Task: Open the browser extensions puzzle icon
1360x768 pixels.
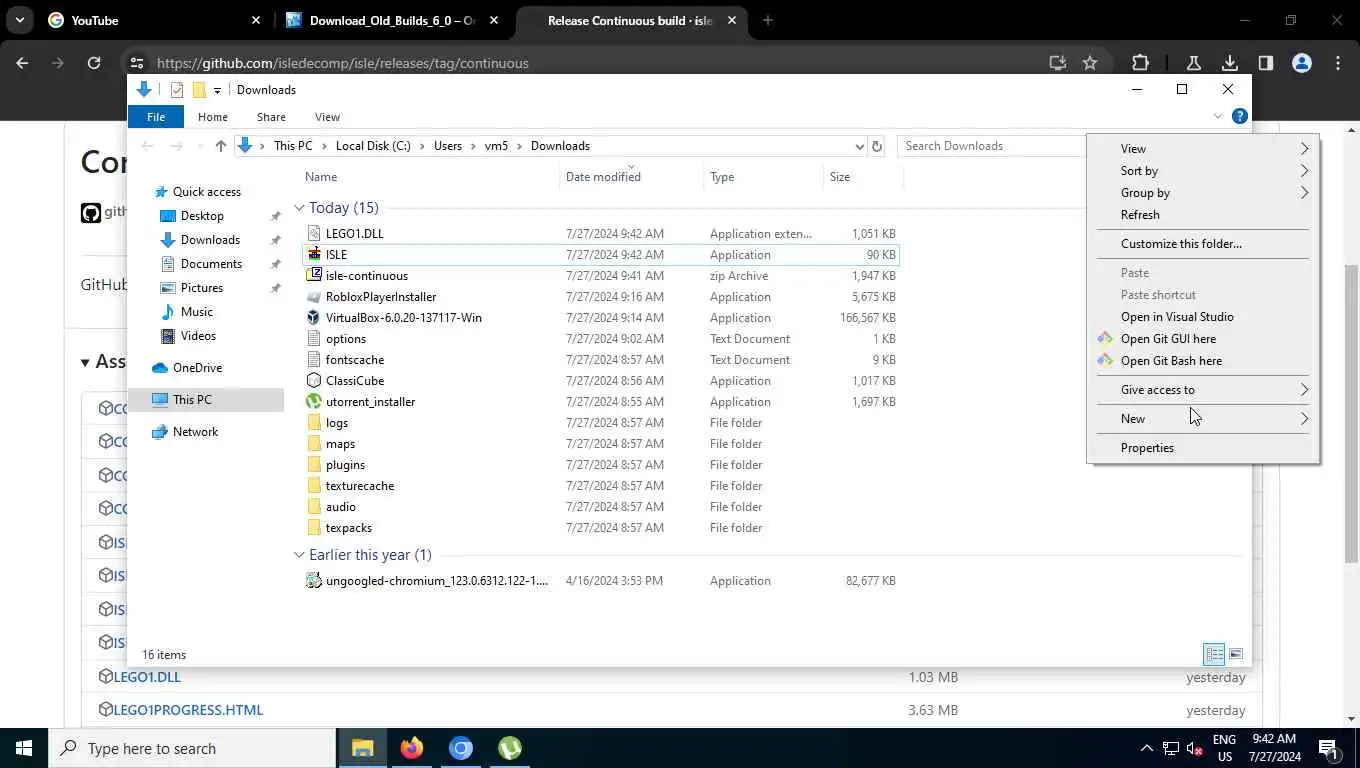Action: [1140, 63]
